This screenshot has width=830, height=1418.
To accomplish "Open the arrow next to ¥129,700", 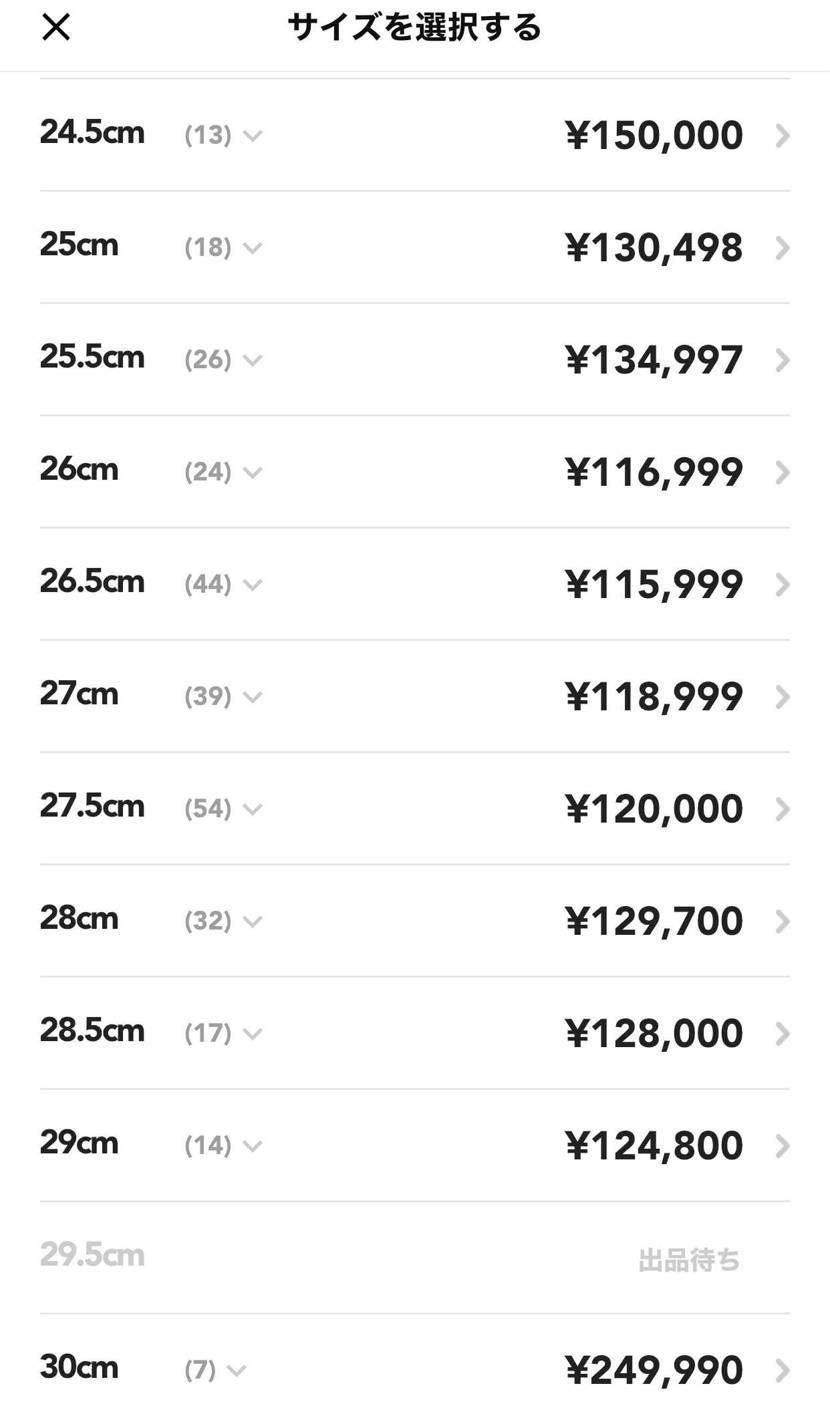I will (783, 921).
